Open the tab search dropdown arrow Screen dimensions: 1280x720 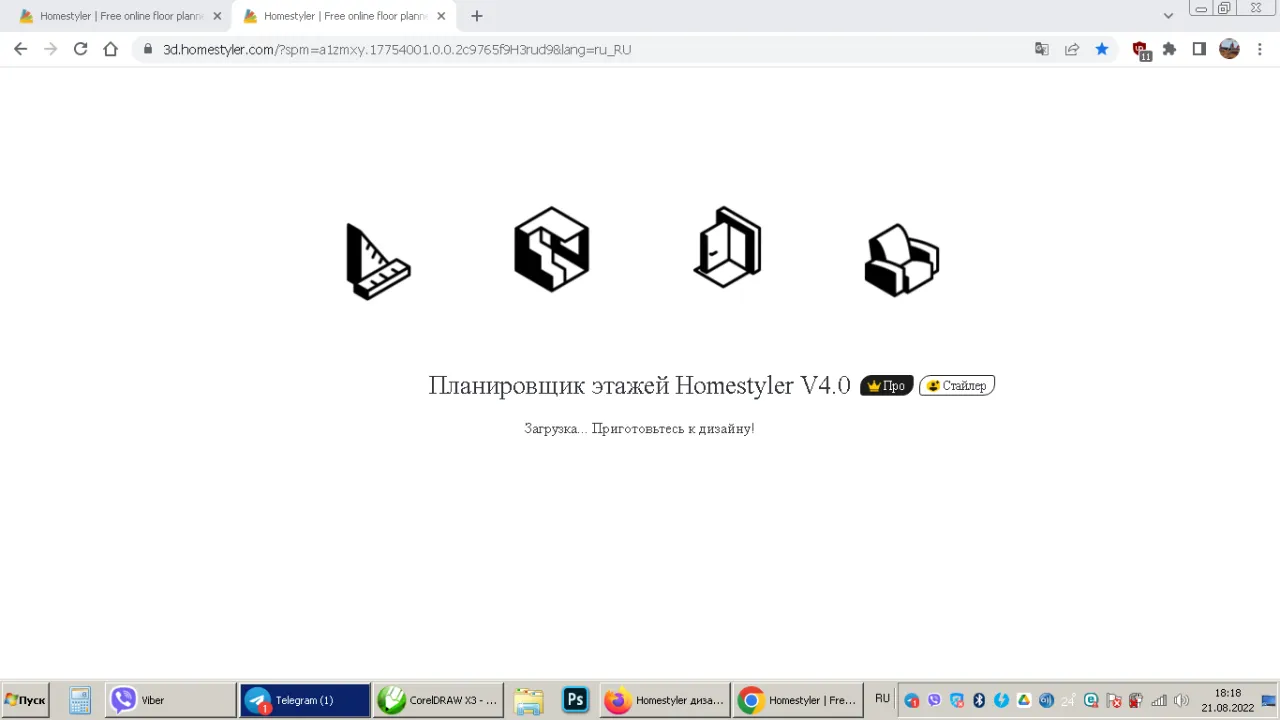pos(1168,16)
